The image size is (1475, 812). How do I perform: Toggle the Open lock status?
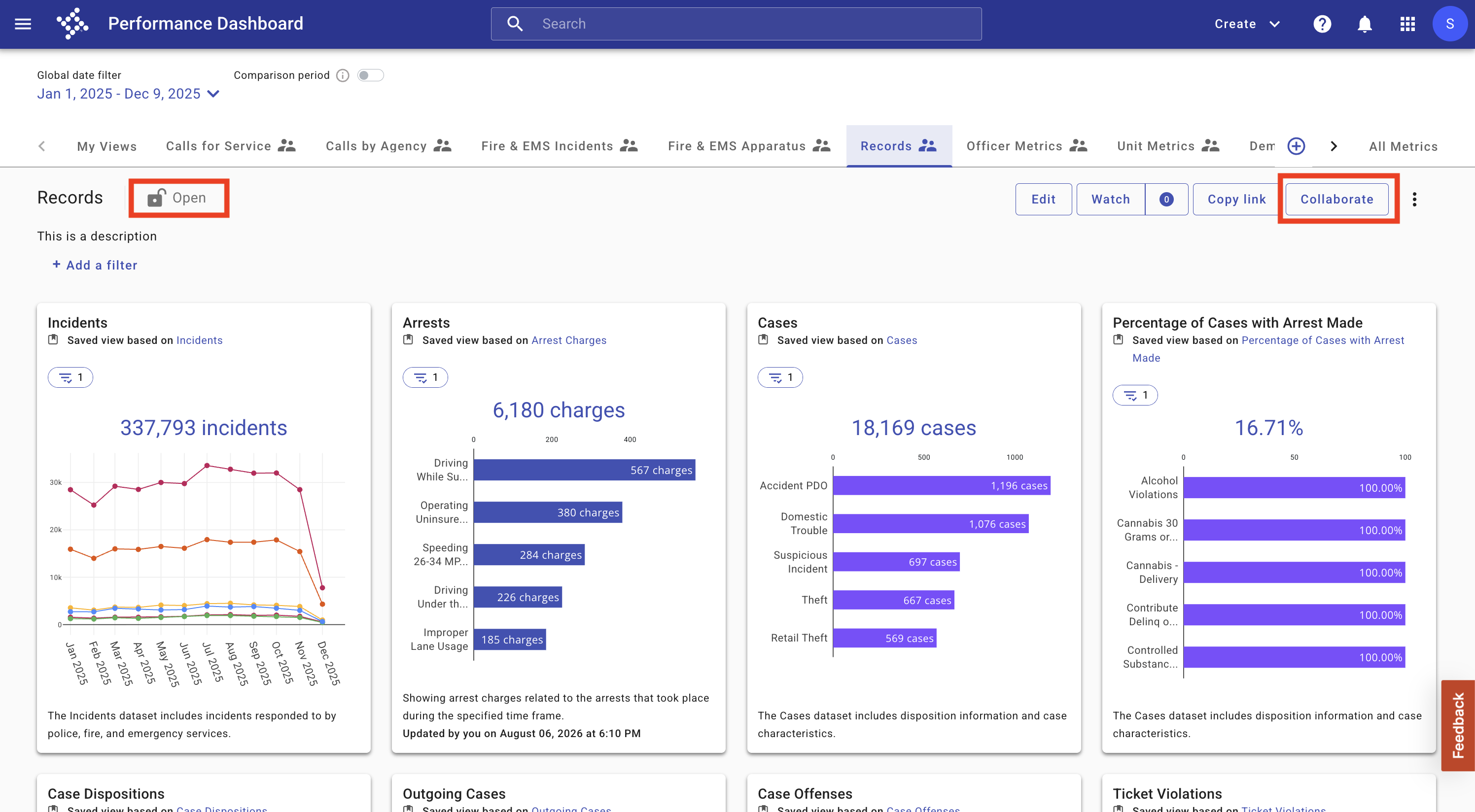point(178,198)
